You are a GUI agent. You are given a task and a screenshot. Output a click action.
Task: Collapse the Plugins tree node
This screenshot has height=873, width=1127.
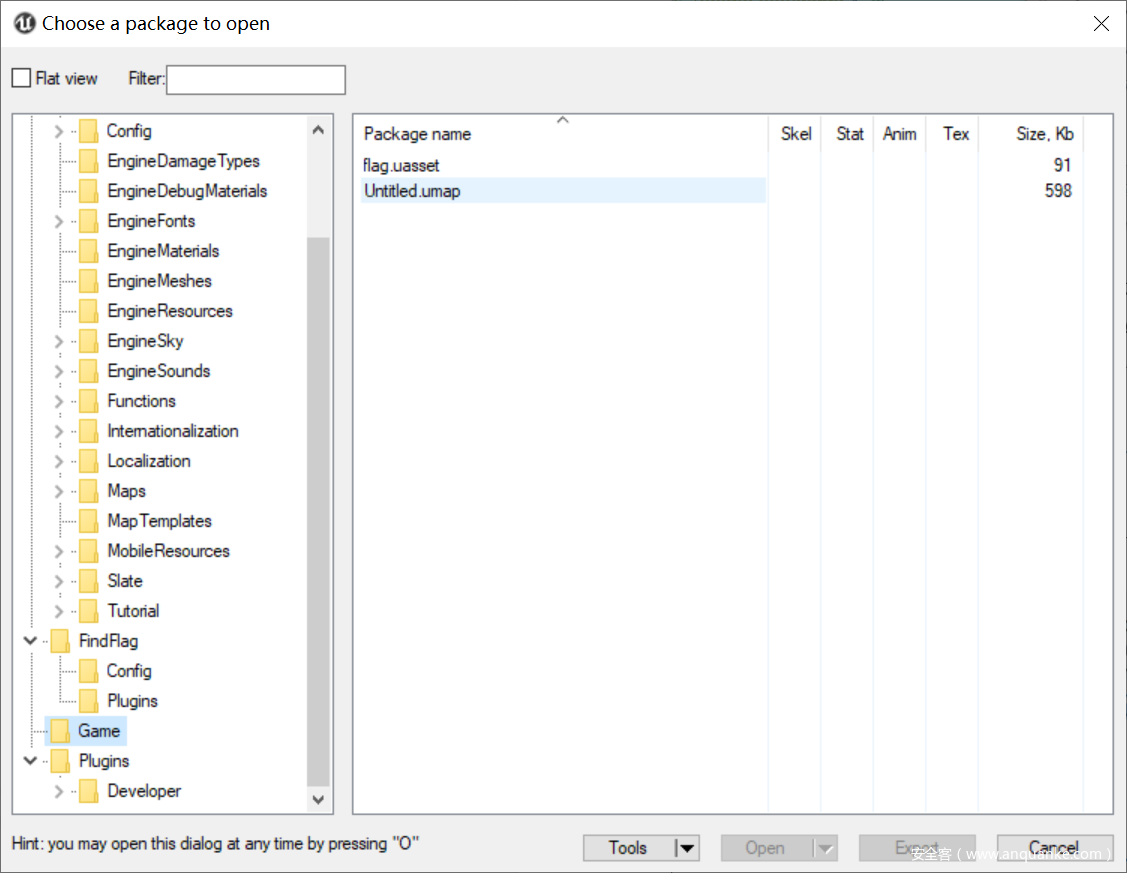30,761
